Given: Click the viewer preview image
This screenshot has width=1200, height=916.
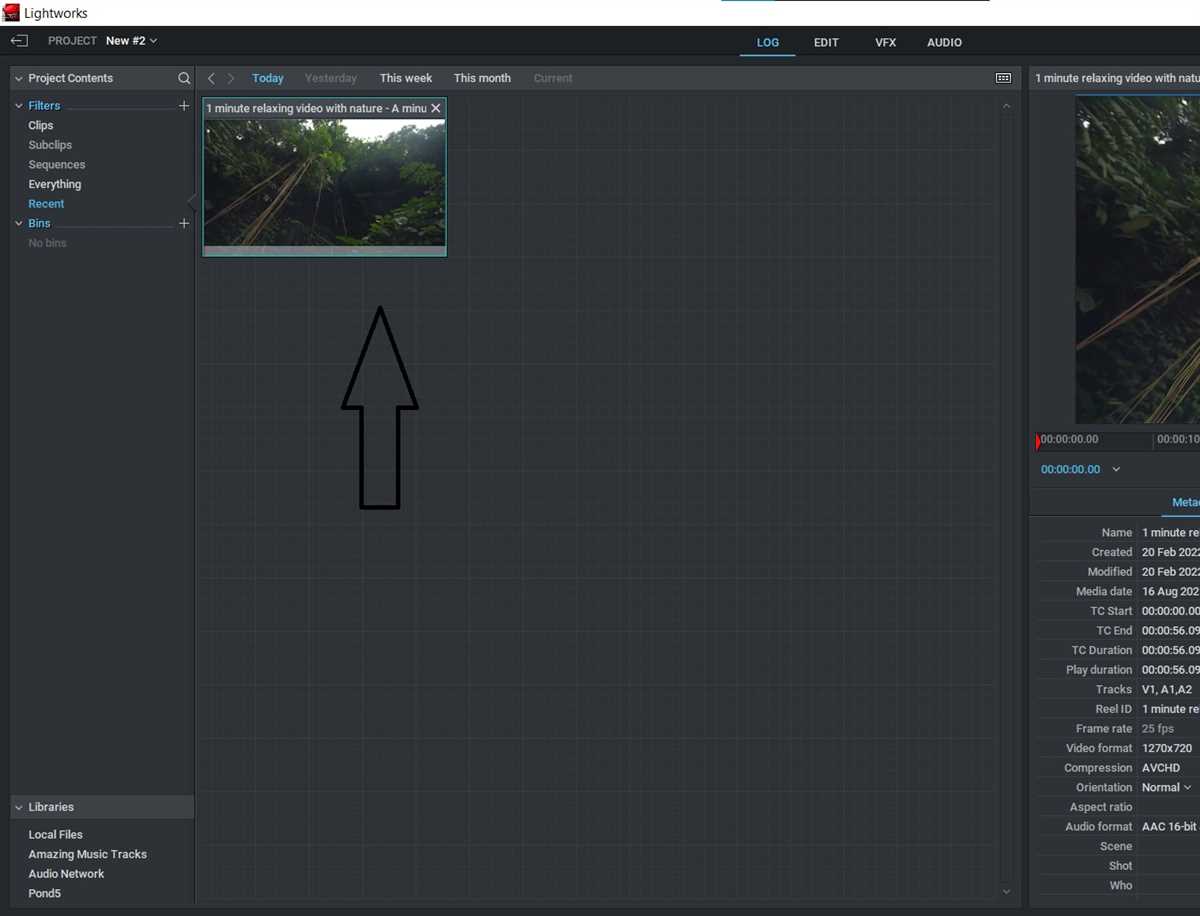Looking at the screenshot, I should [x=1138, y=259].
